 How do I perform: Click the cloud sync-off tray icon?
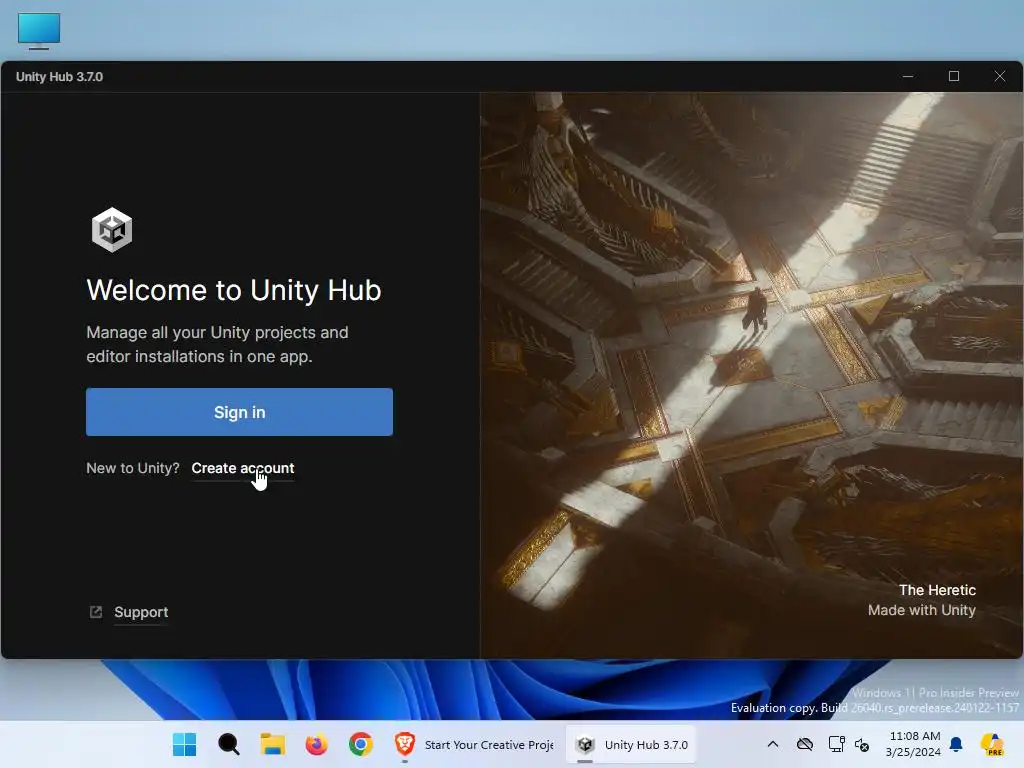pyautogui.click(x=805, y=744)
